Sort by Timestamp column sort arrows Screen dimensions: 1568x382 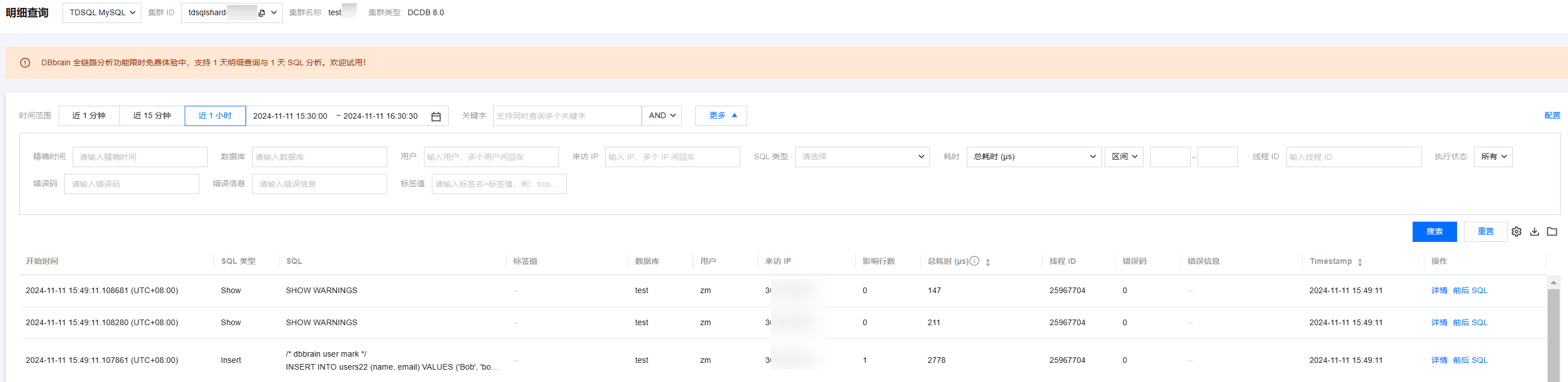[x=1360, y=262]
